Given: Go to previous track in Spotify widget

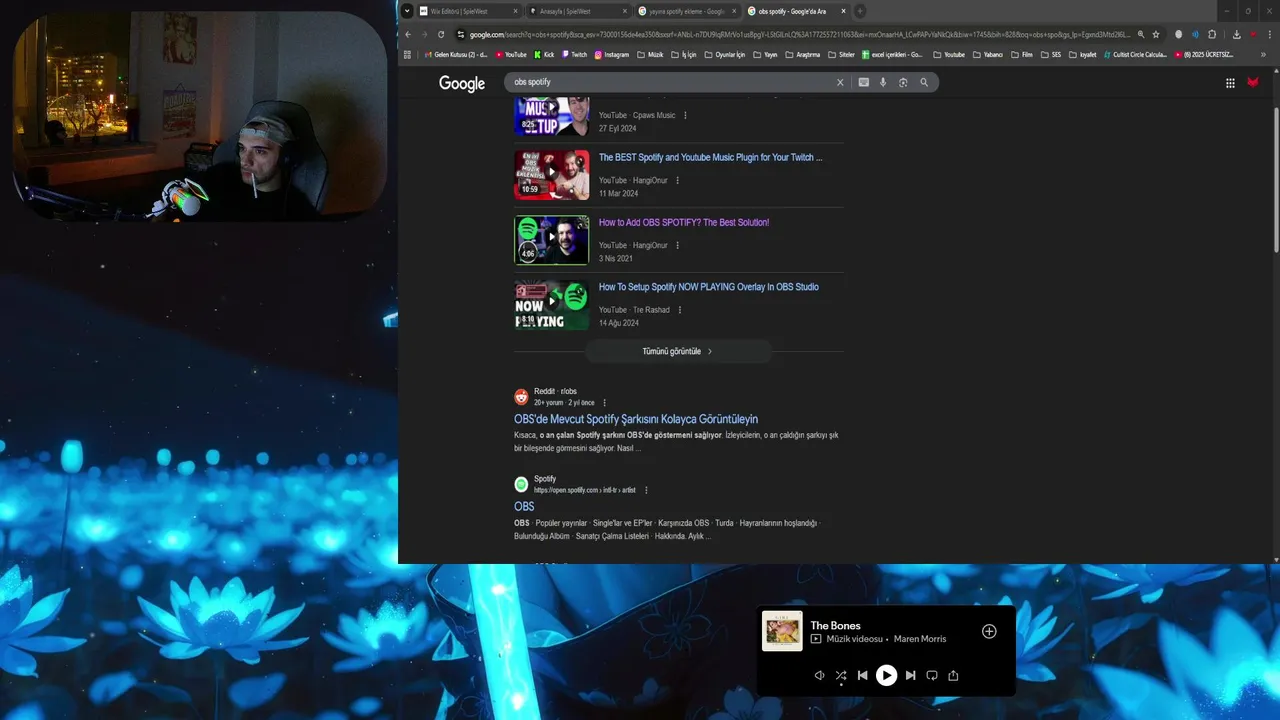Looking at the screenshot, I should [x=862, y=675].
